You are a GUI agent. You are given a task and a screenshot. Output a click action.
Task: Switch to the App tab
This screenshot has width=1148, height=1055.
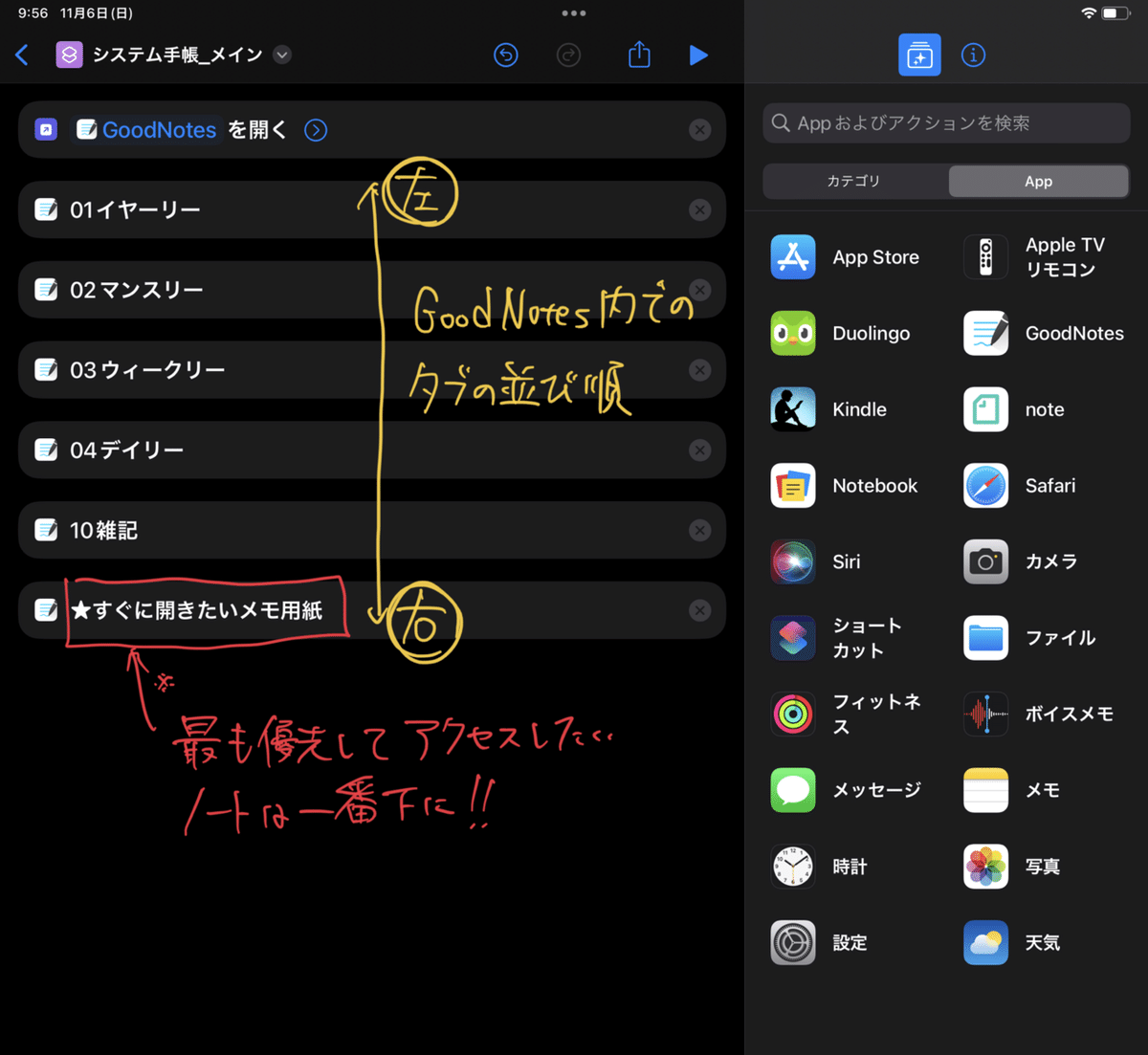(1038, 181)
